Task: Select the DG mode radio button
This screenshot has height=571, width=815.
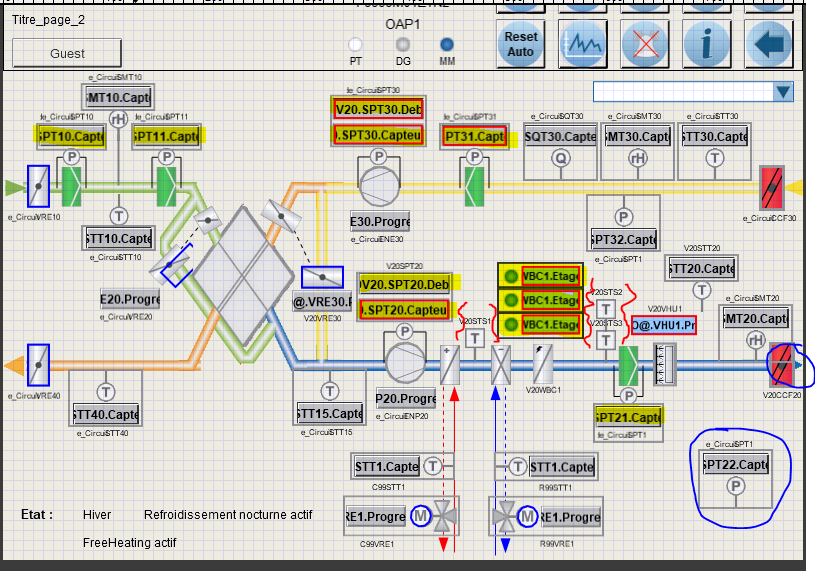Action: click(403, 44)
